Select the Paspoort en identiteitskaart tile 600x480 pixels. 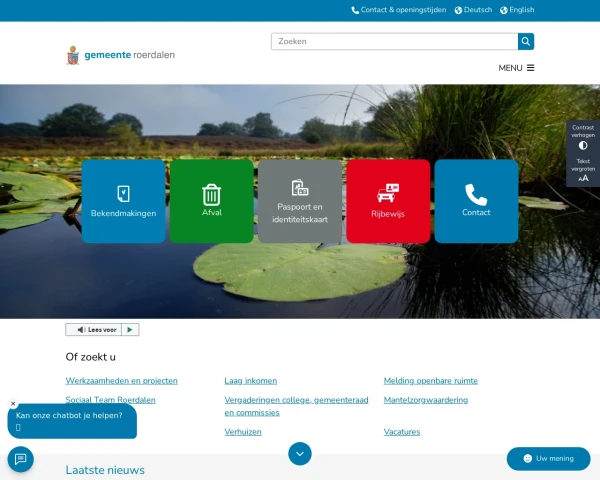[x=300, y=201]
